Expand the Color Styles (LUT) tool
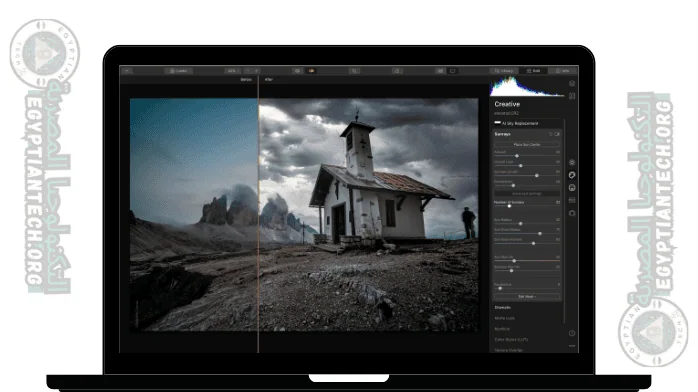The height and width of the screenshot is (392, 698). [x=511, y=339]
